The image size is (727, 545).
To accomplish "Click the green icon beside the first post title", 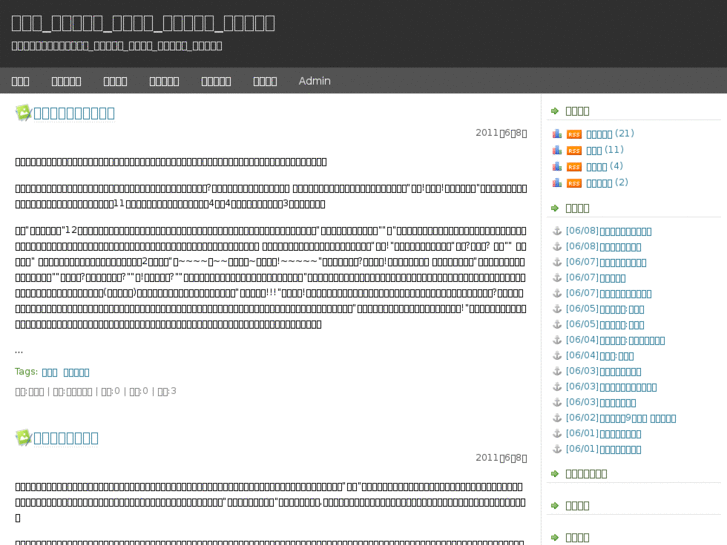I will coord(23,113).
